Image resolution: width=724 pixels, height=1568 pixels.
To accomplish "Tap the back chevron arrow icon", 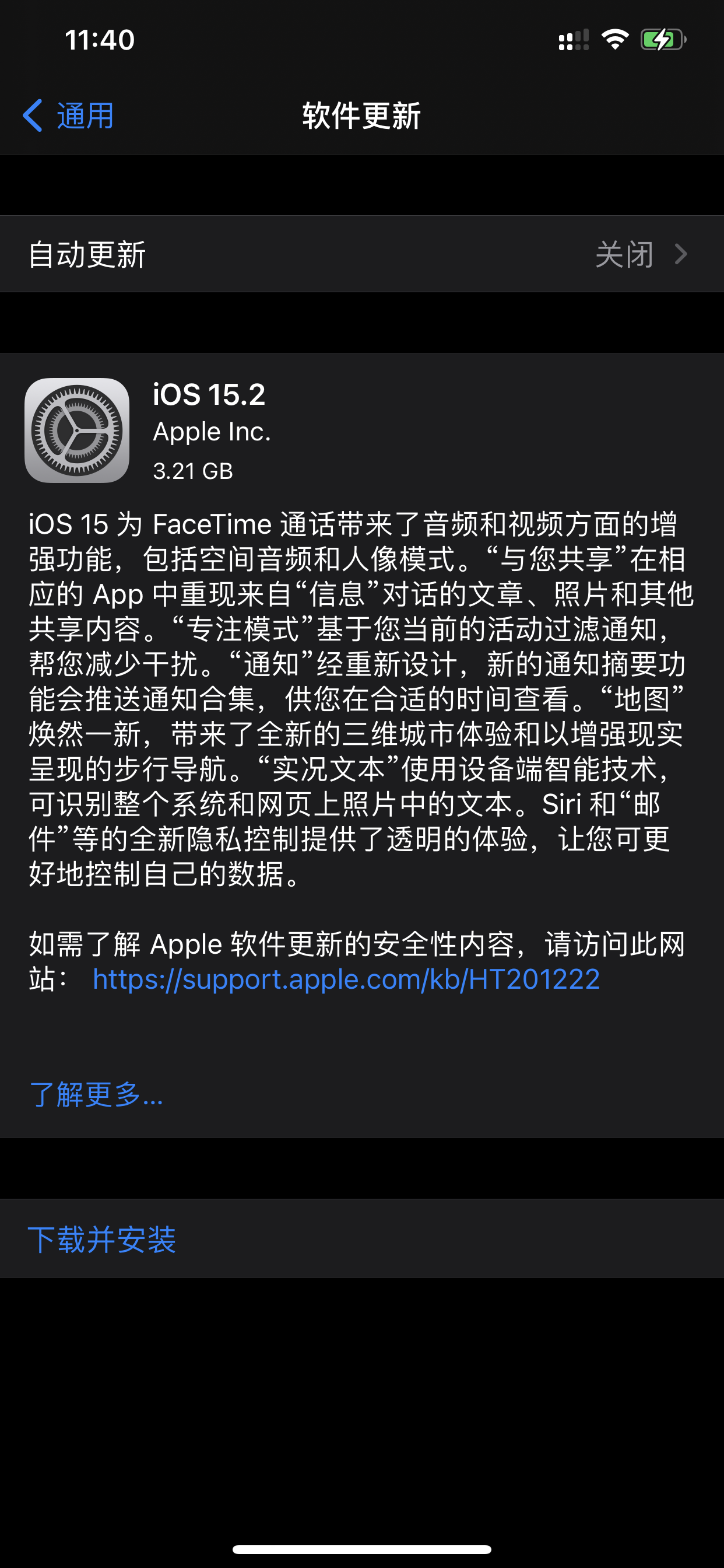I will pyautogui.click(x=32, y=116).
